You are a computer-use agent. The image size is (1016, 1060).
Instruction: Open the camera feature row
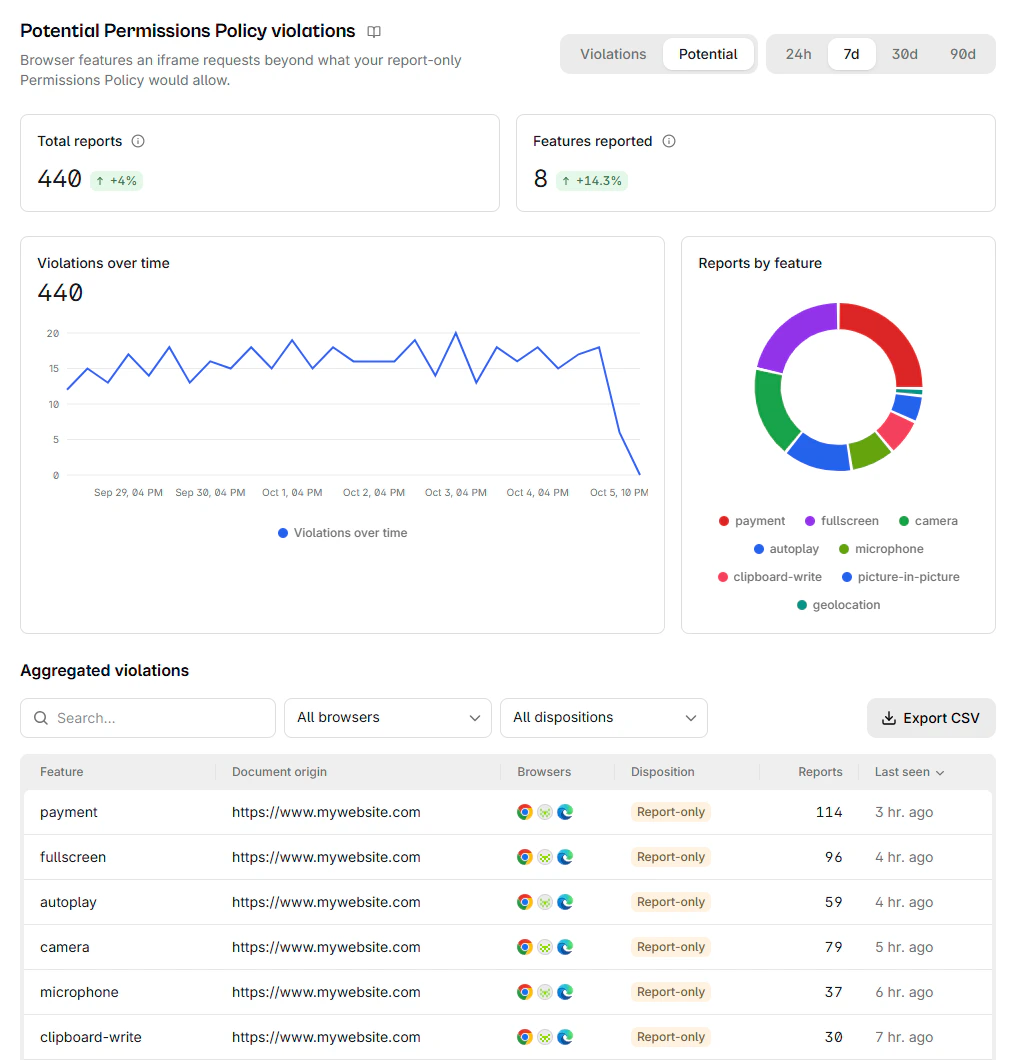click(508, 947)
